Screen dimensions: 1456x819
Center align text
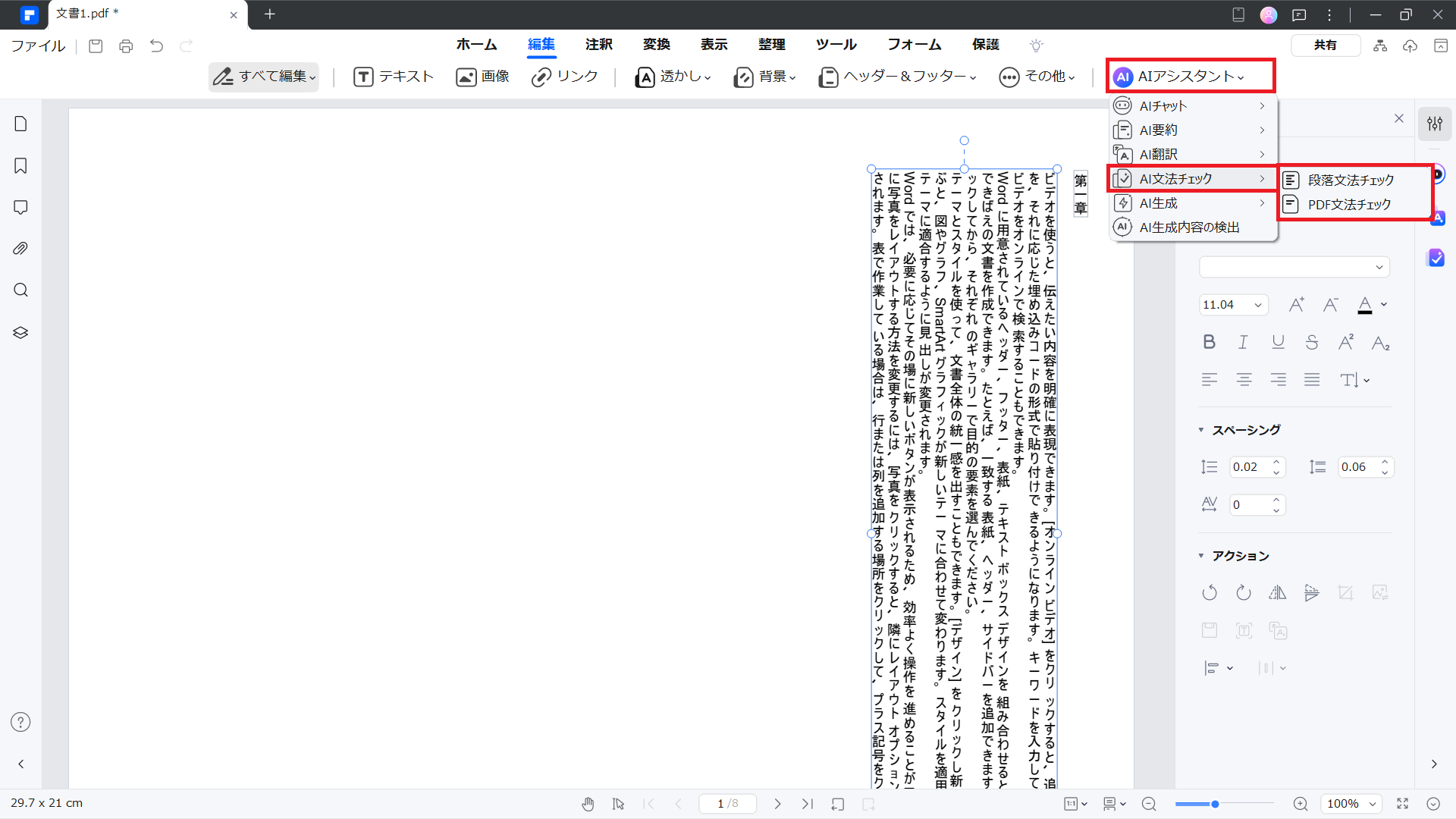[1244, 380]
